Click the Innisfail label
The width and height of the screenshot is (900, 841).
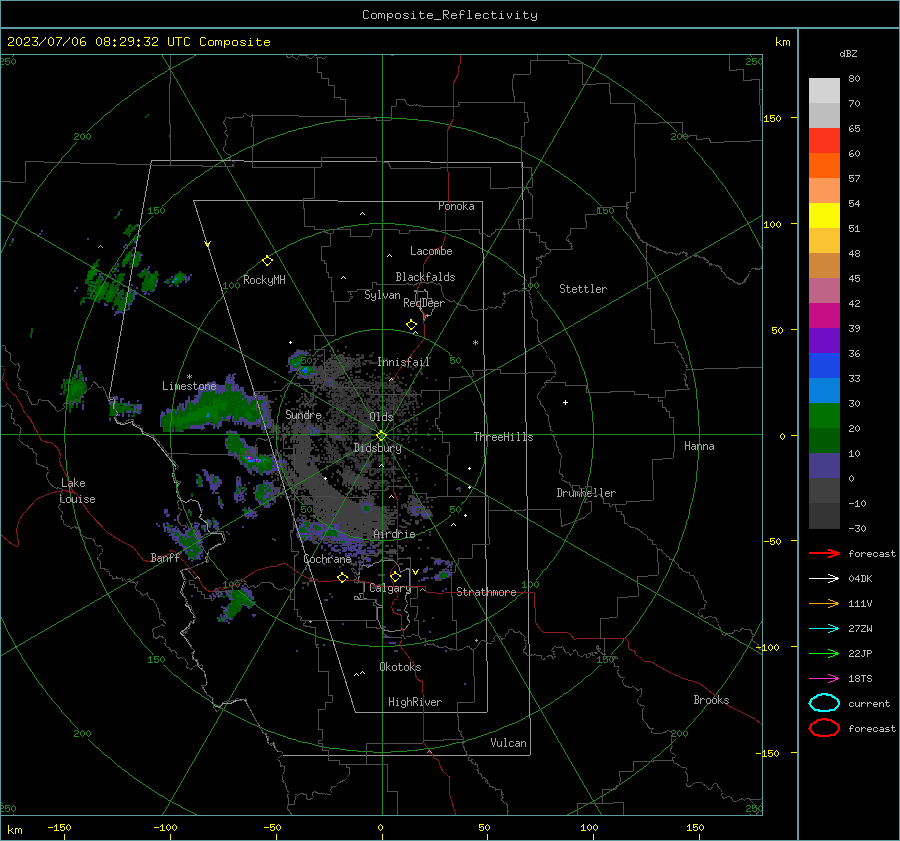coord(404,362)
